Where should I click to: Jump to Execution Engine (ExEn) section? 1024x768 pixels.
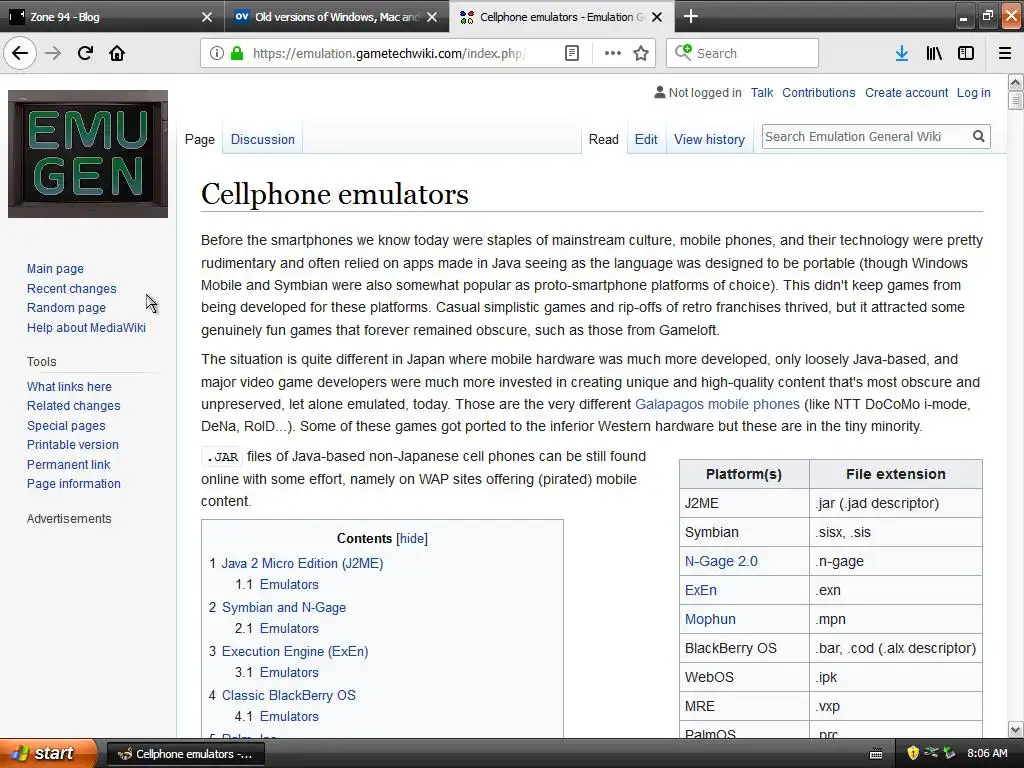click(x=295, y=651)
